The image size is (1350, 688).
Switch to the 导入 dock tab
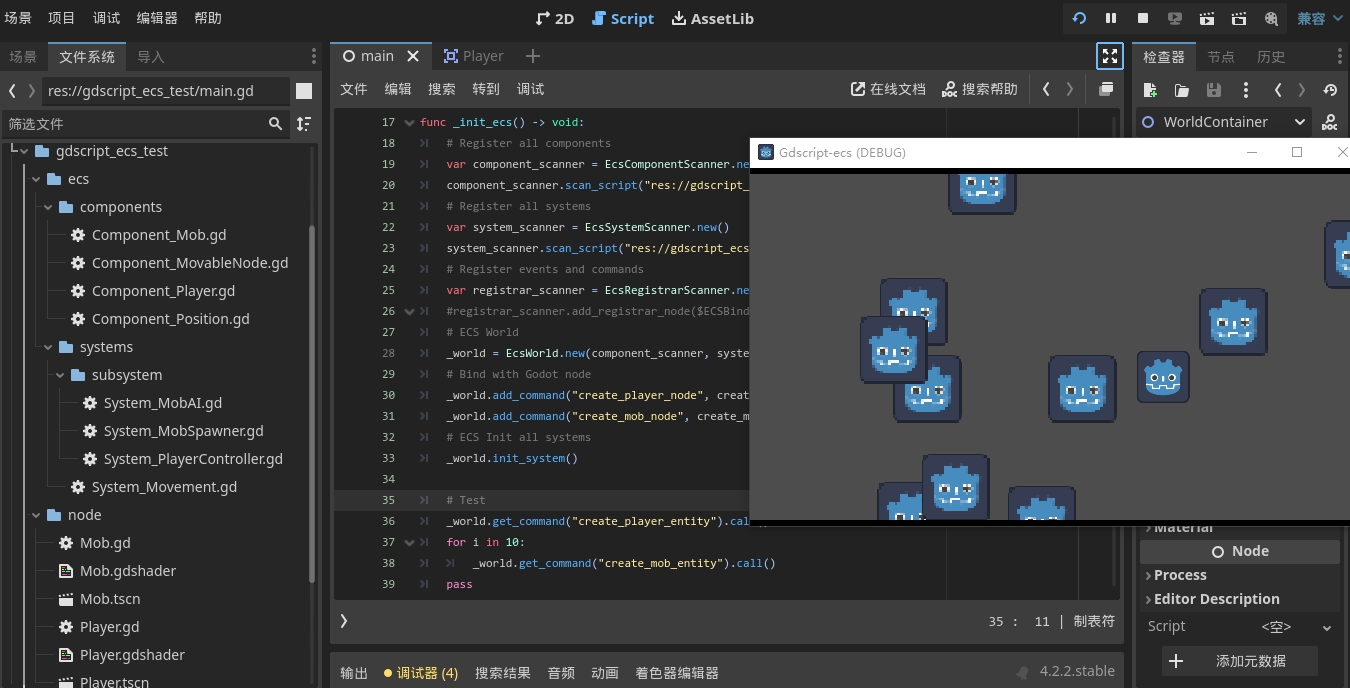point(151,57)
